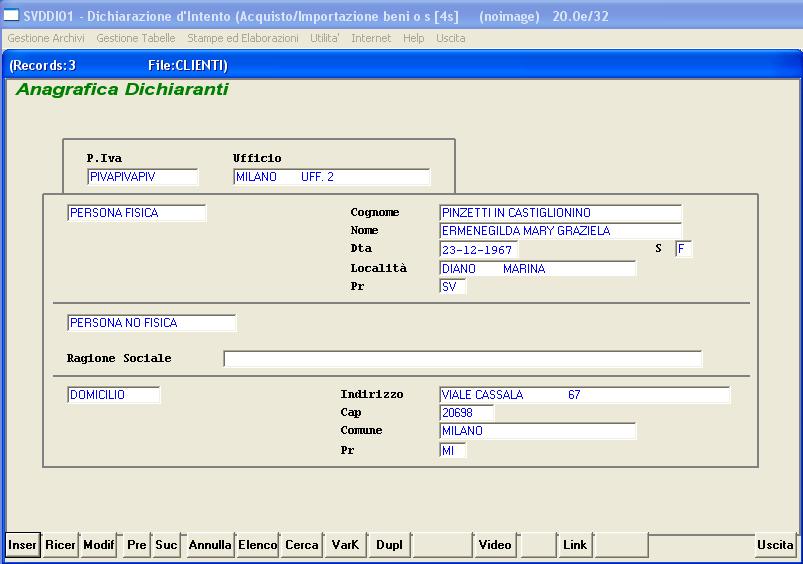Click the Comune label
Image resolution: width=803 pixels, height=564 pixels.
click(362, 430)
